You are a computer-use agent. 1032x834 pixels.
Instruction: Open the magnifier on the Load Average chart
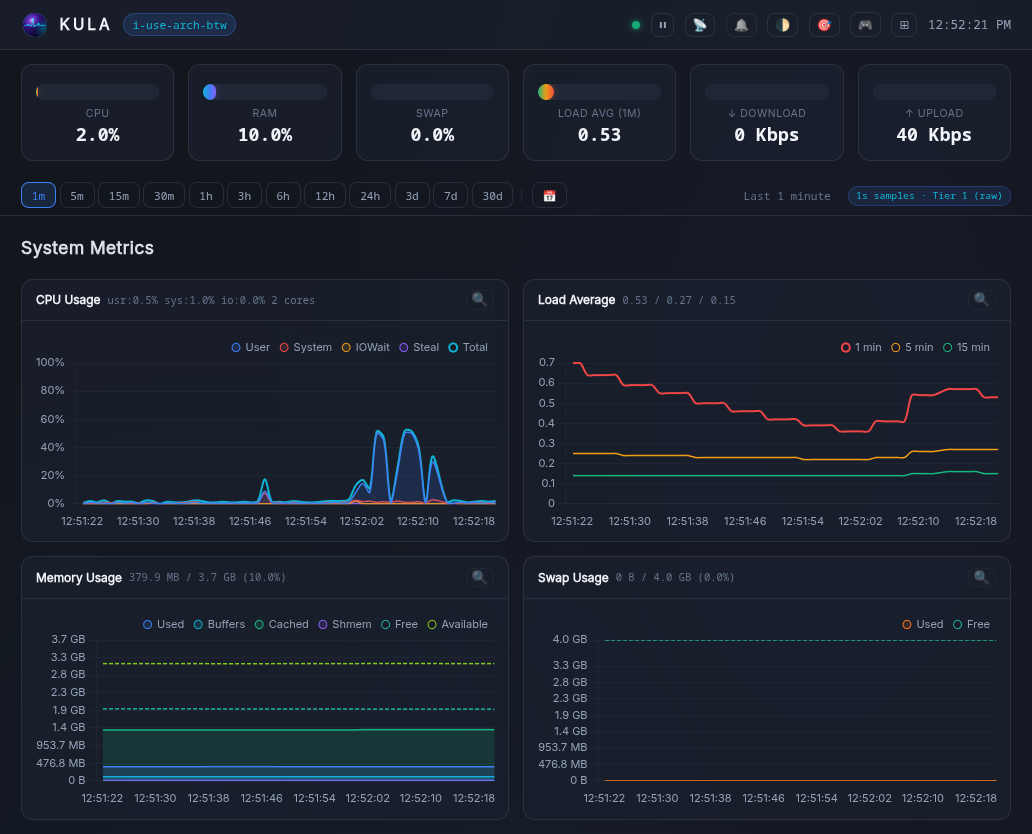(x=981, y=299)
